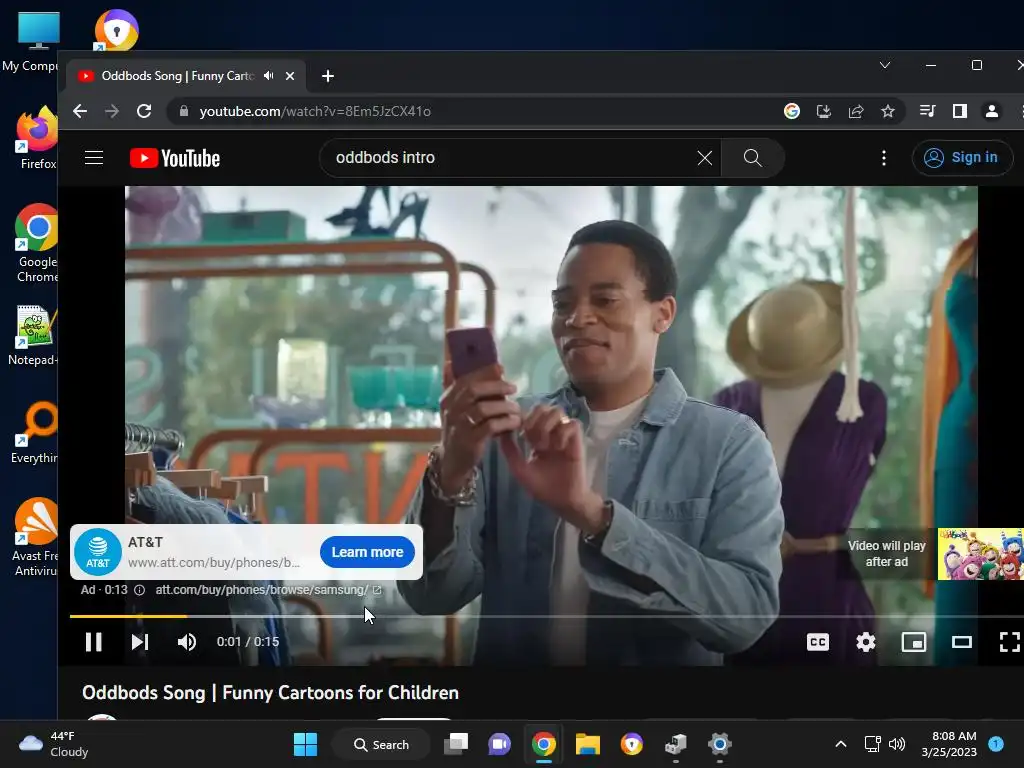
Task: Open weather widget 44°F Cloudy
Action: tap(54, 744)
